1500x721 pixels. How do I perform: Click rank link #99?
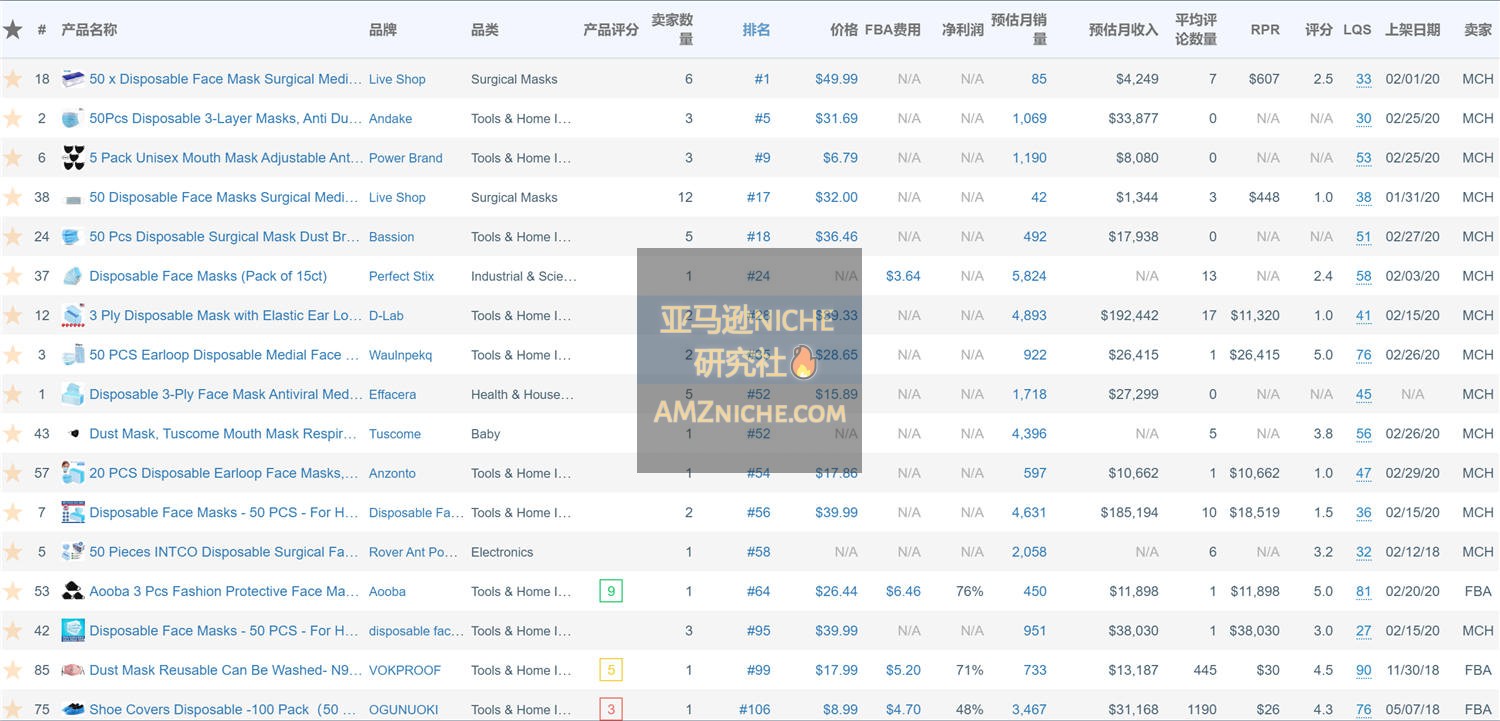point(758,670)
